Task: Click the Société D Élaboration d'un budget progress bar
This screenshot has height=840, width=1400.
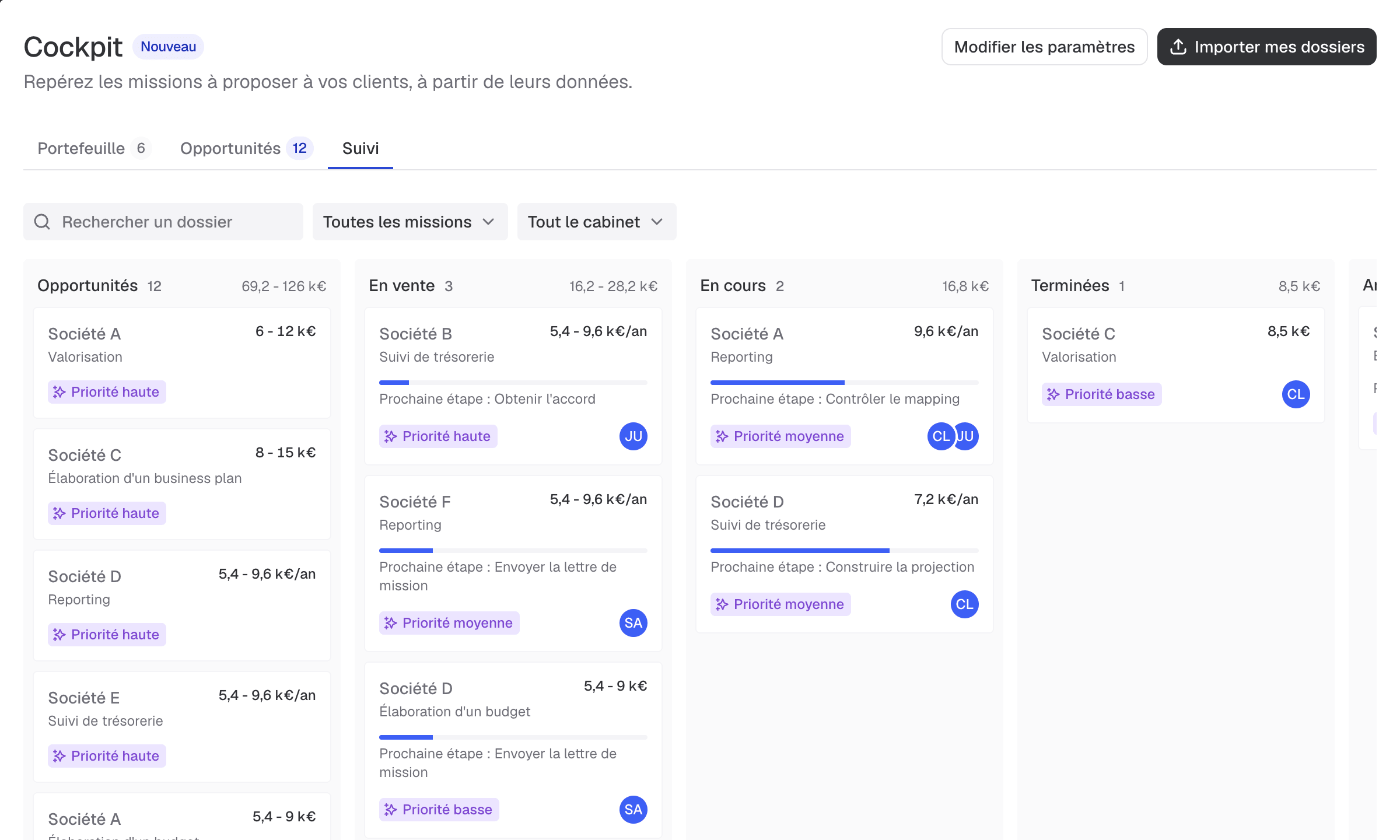Action: 513,737
